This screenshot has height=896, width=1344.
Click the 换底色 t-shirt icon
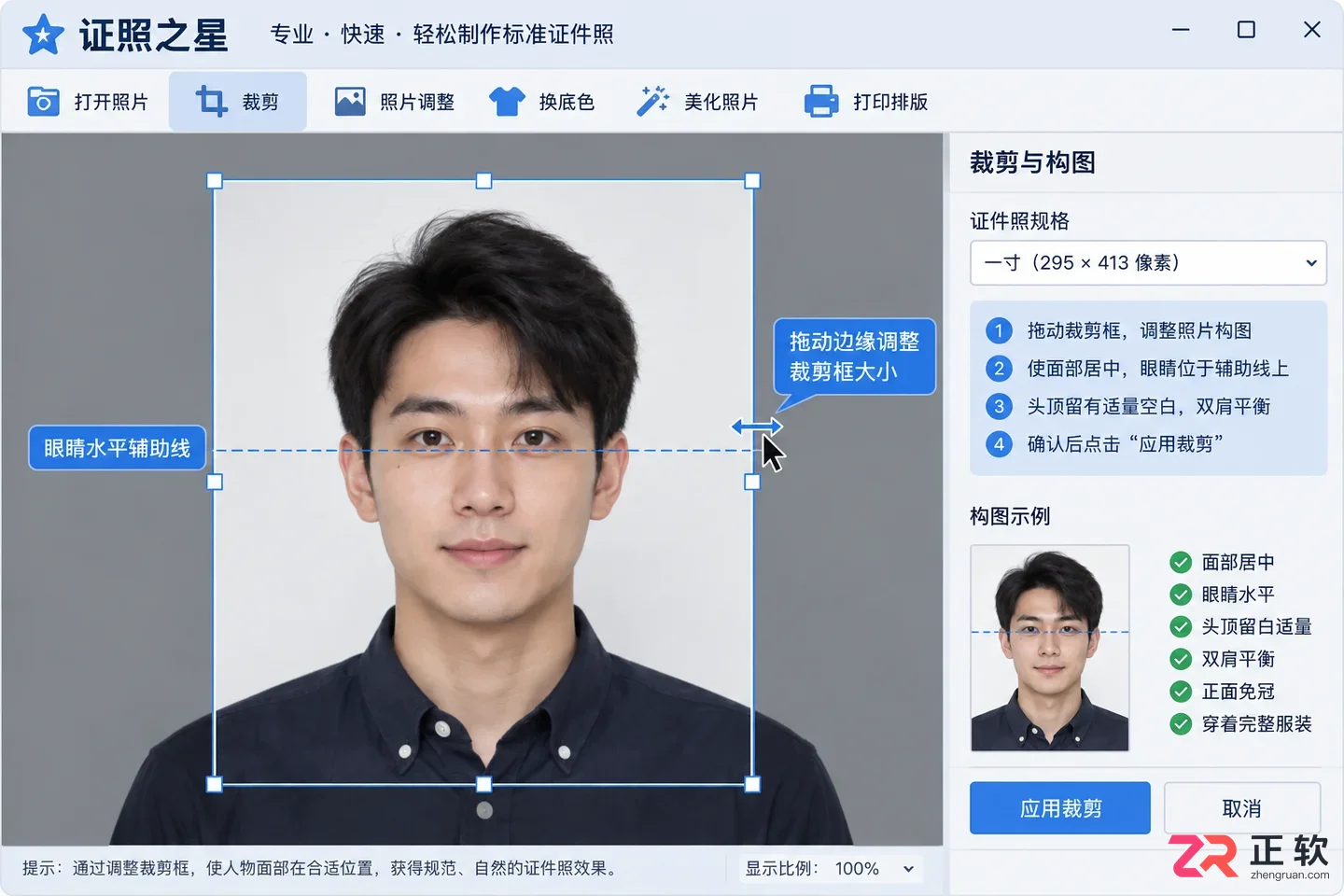(507, 101)
